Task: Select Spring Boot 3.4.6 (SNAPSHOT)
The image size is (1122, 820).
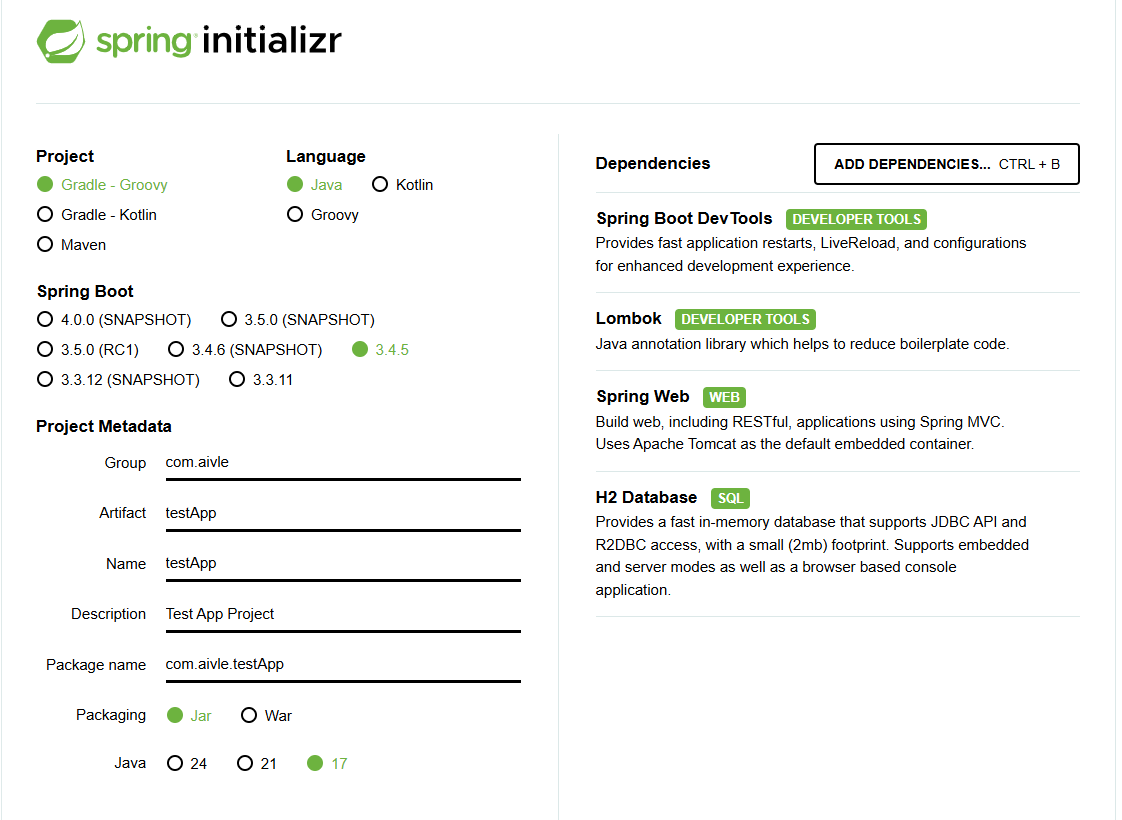Action: pyautogui.click(x=245, y=349)
